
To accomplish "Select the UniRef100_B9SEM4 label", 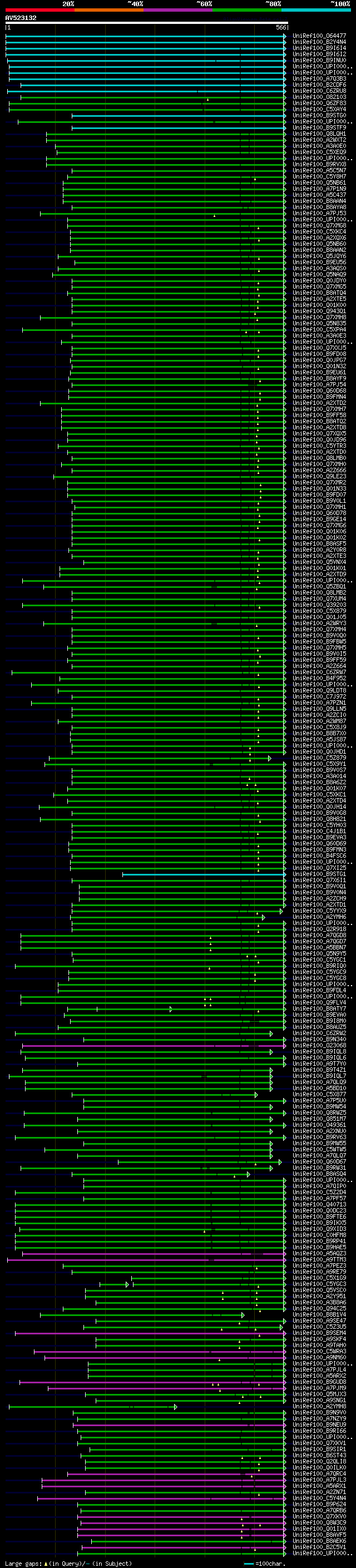I will pos(319,1333).
